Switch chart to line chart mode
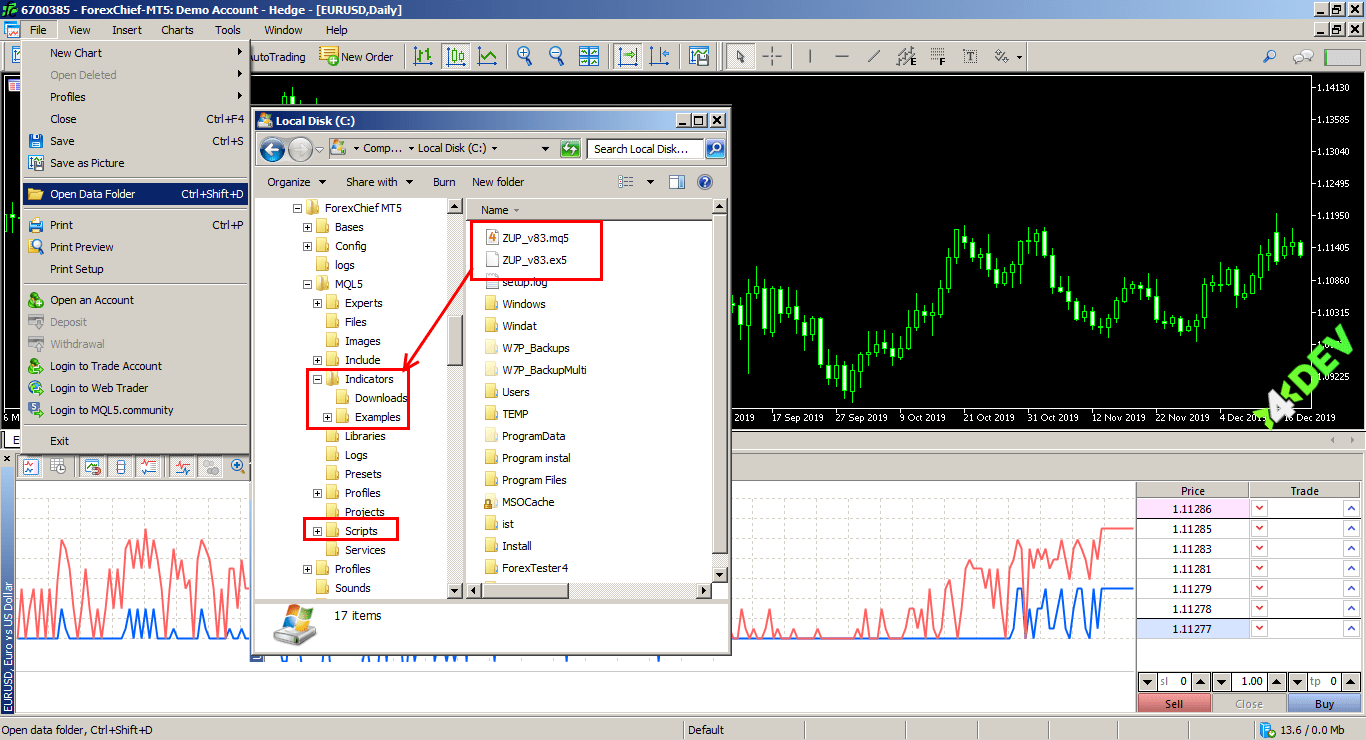Screen dimensions: 1366x740 tap(487, 57)
